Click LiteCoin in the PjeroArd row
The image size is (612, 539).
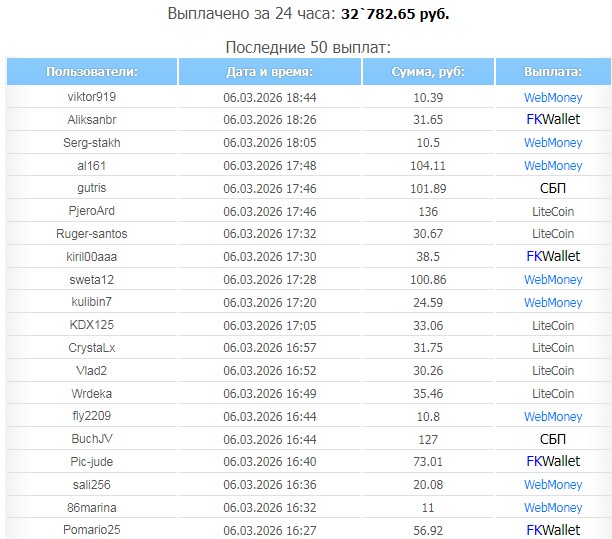point(552,211)
